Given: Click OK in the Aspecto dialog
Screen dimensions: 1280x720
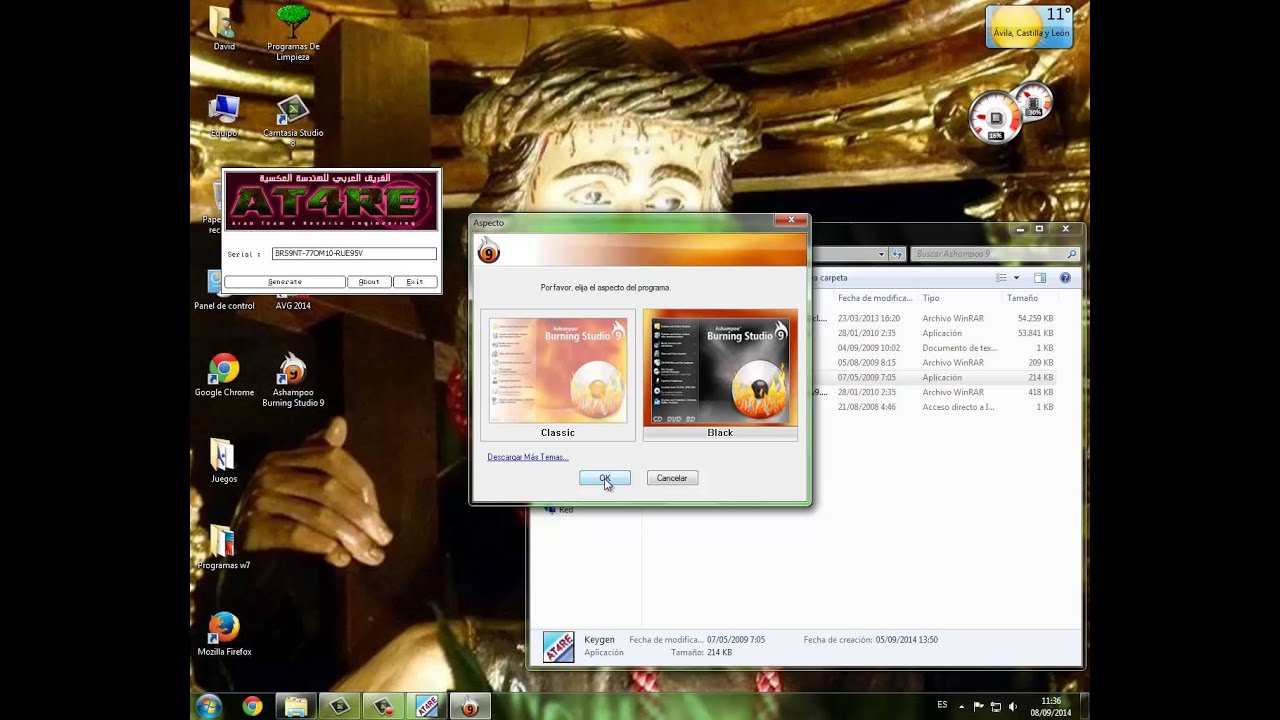Looking at the screenshot, I should point(605,478).
